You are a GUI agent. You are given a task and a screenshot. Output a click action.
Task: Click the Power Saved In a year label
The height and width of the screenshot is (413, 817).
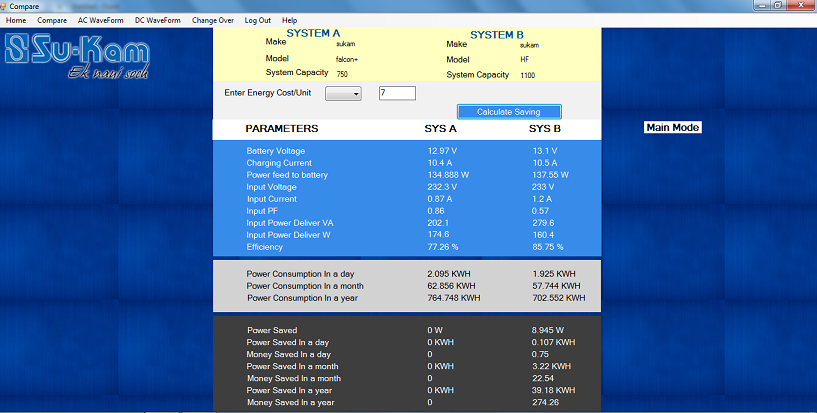289,390
